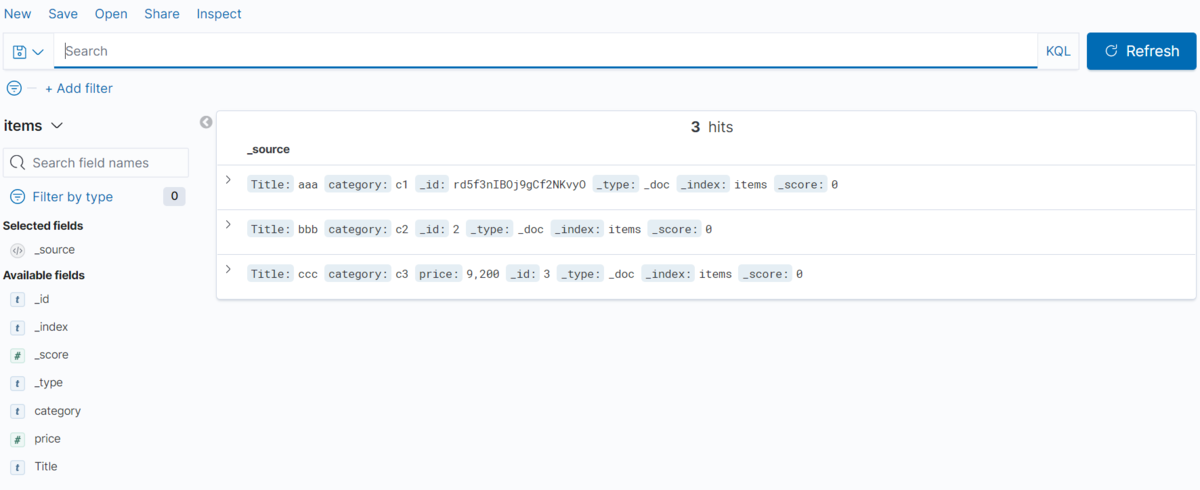
Task: Open the saved queries menu icon
Action: [28, 51]
